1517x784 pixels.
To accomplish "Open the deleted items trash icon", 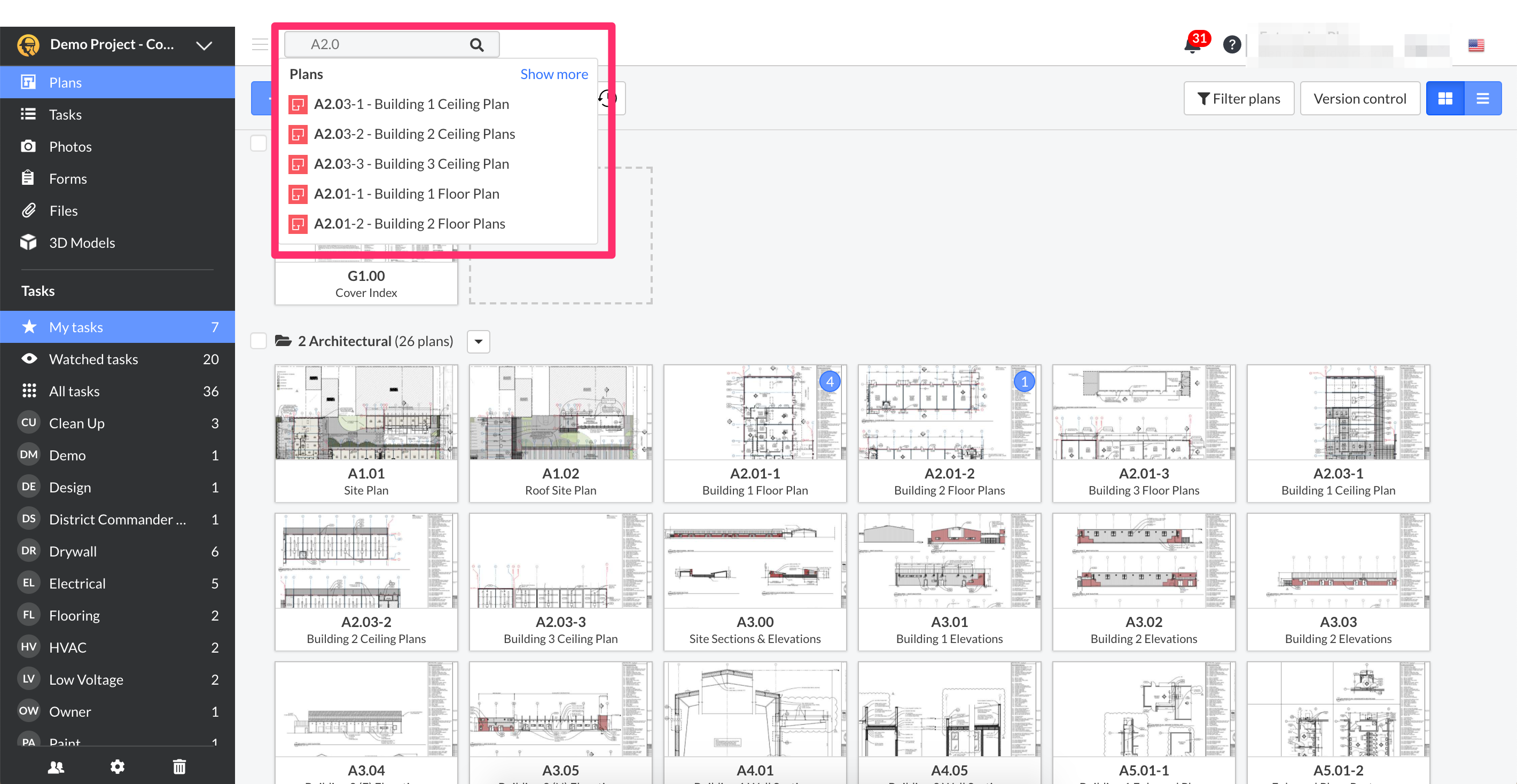I will (x=179, y=766).
